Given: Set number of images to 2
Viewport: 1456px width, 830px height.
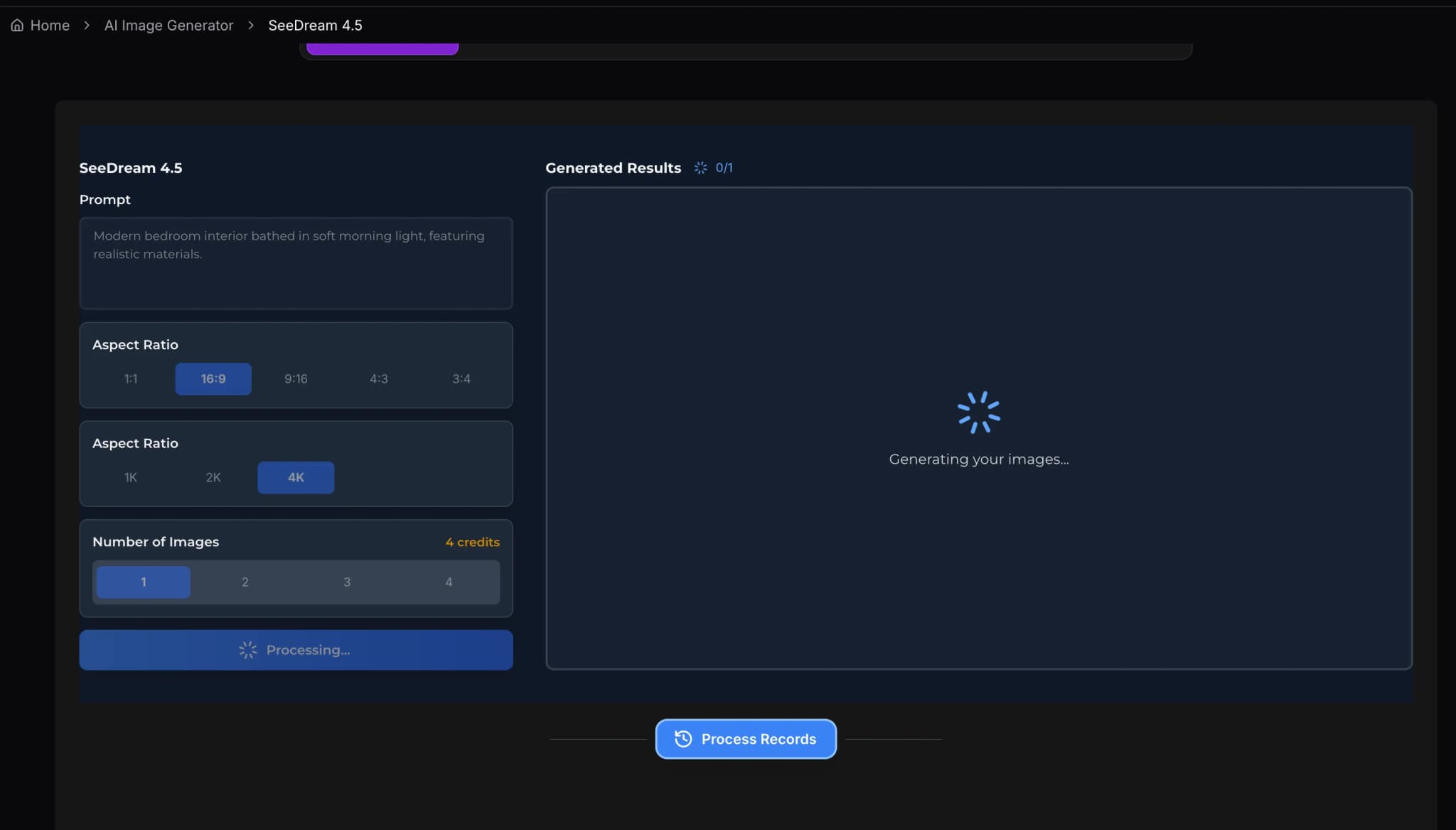Looking at the screenshot, I should tap(245, 582).
